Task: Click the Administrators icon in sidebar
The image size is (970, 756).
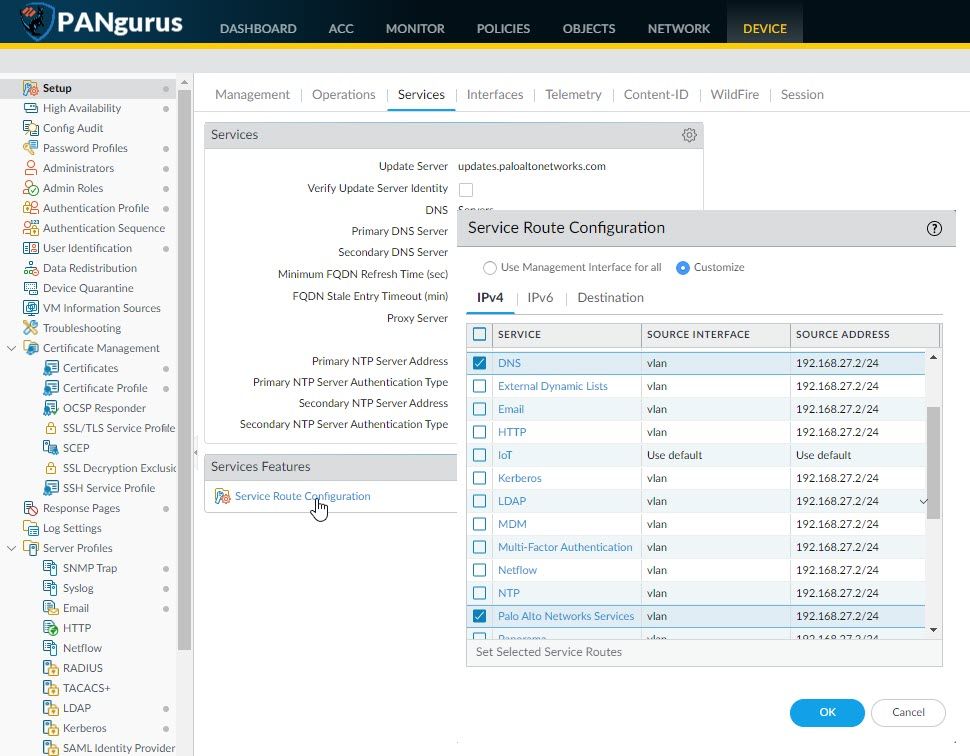Action: tap(30, 168)
